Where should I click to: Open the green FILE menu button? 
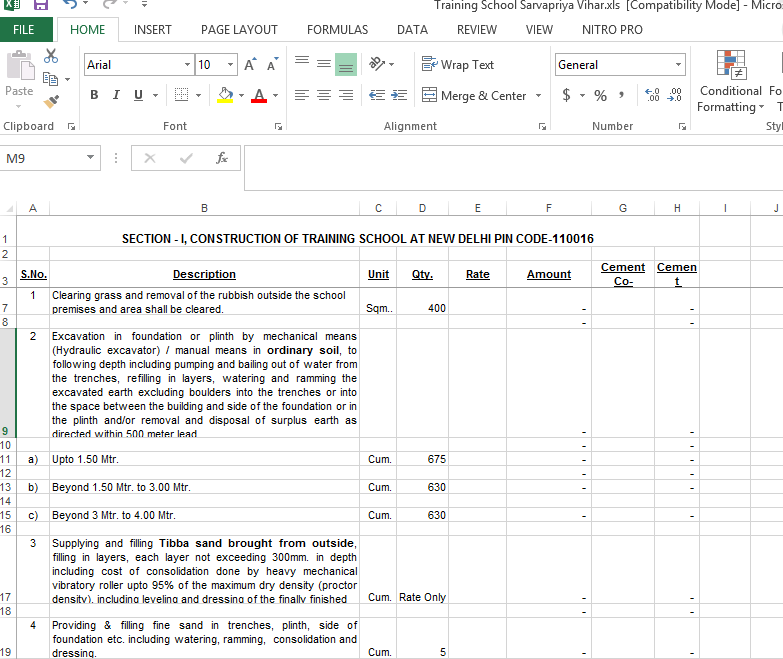pyautogui.click(x=24, y=30)
